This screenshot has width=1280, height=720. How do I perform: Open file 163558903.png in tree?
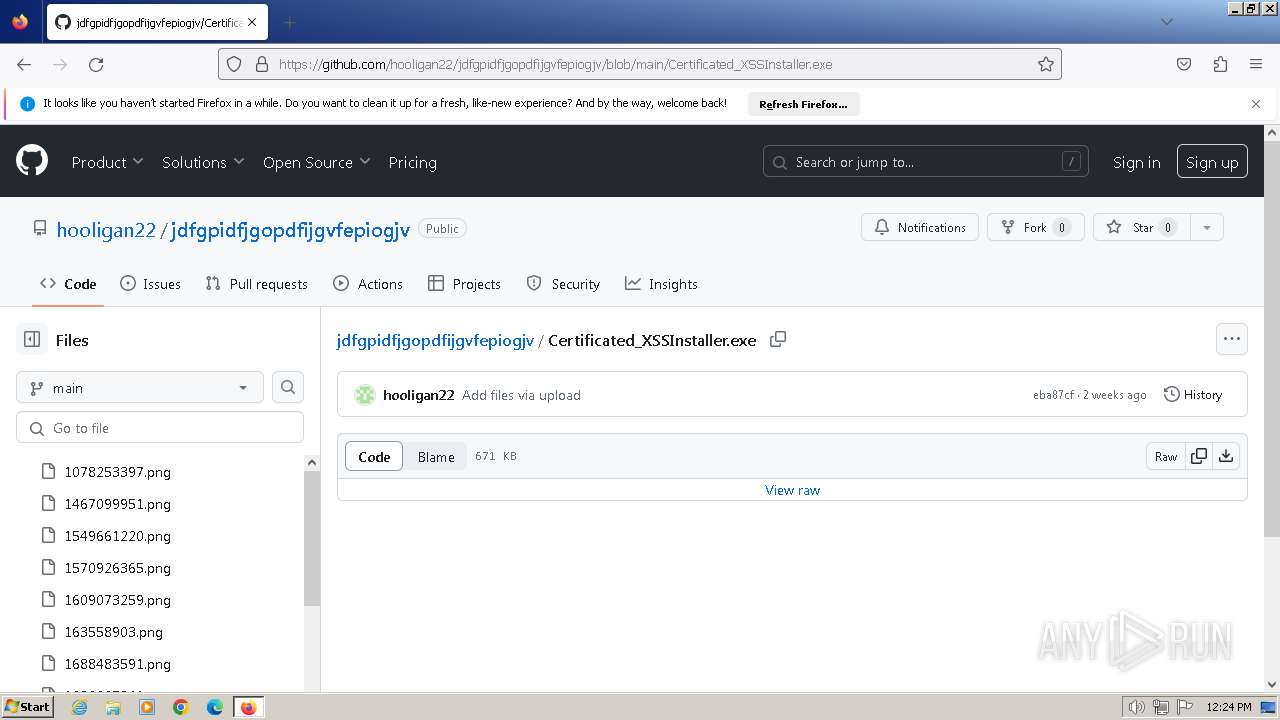(x=113, y=632)
